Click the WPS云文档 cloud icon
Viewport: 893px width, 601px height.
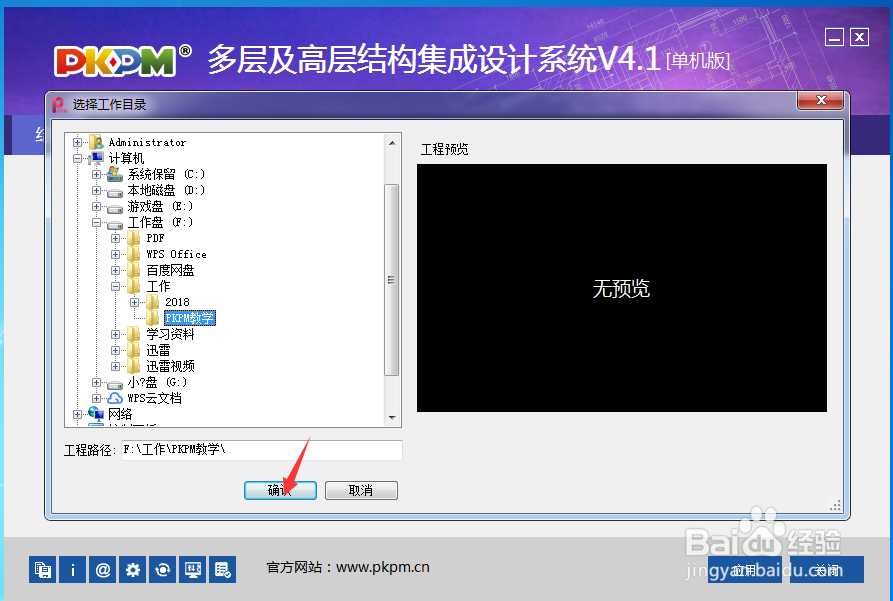pos(115,398)
